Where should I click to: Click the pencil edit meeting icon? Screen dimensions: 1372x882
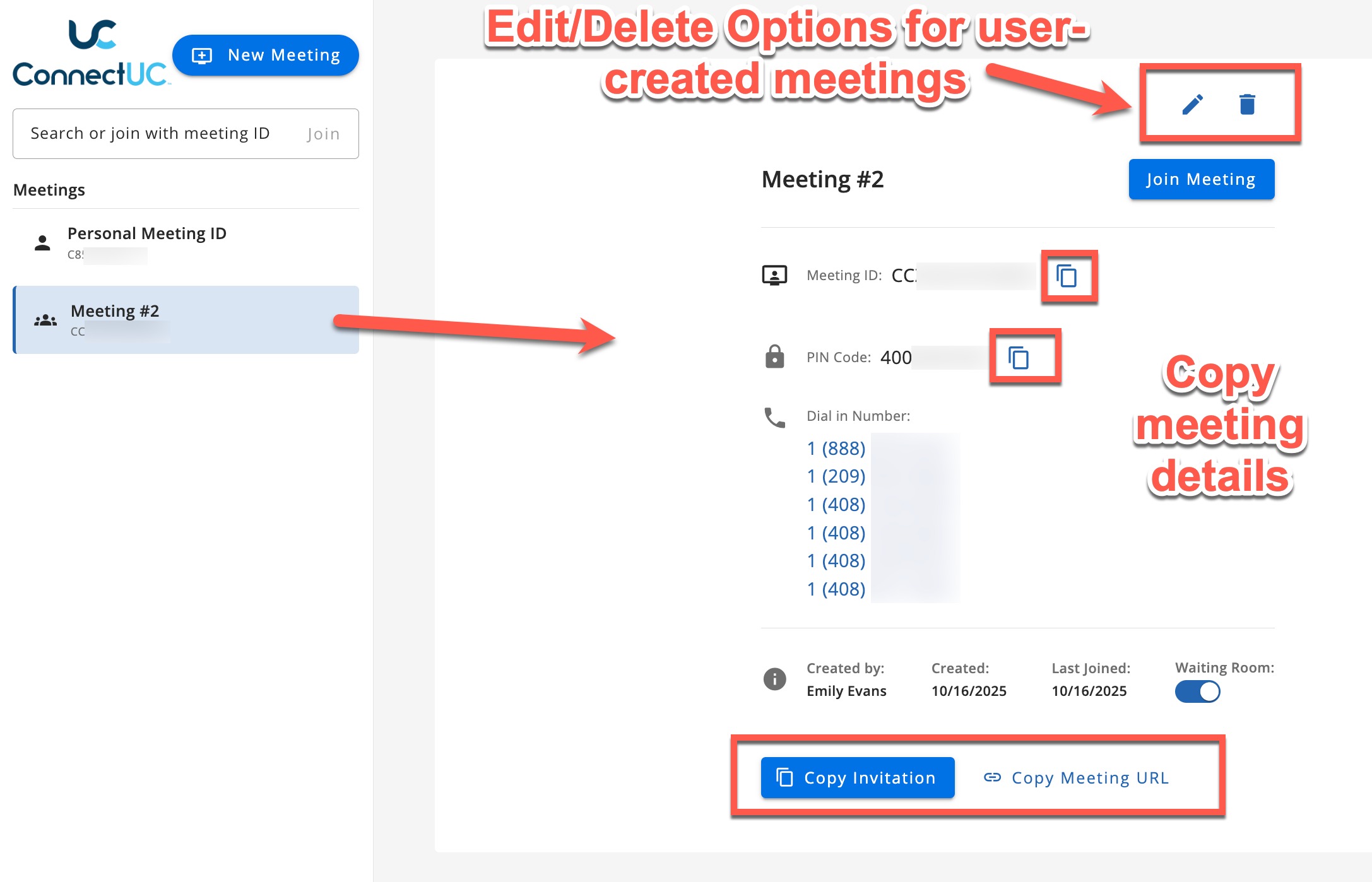(1192, 104)
